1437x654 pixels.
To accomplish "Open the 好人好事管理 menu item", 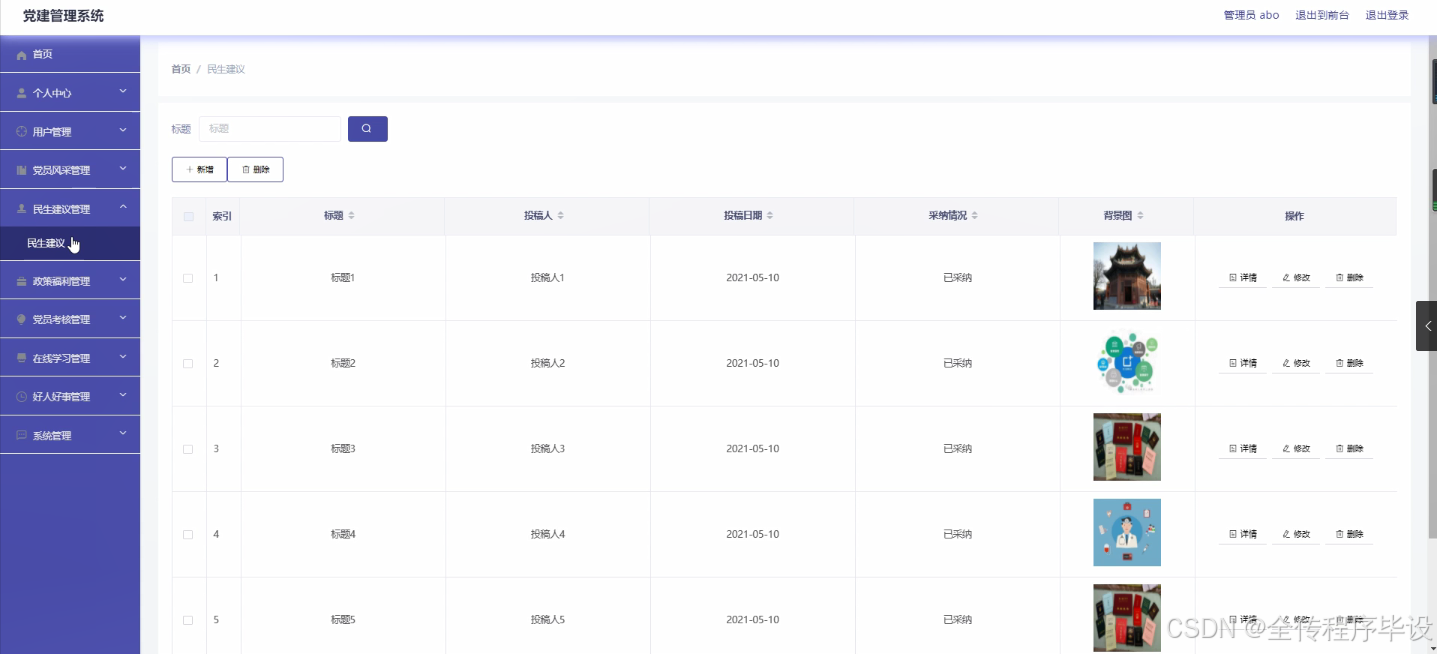I will [70, 395].
